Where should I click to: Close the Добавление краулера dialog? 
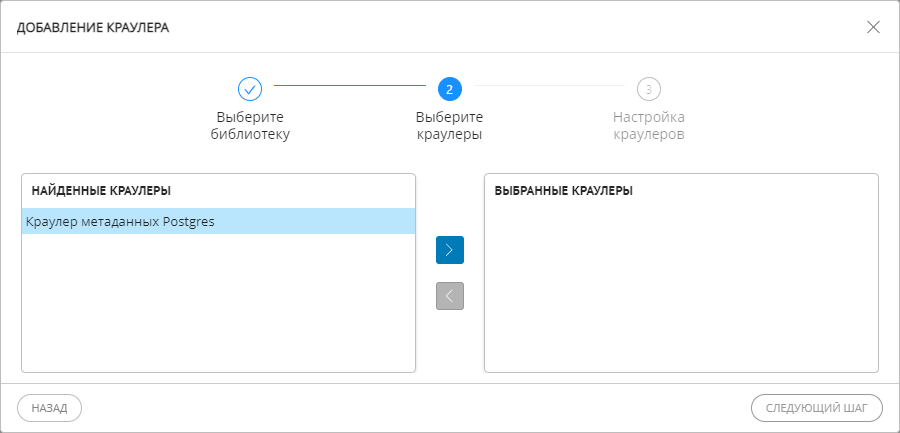[x=873, y=27]
